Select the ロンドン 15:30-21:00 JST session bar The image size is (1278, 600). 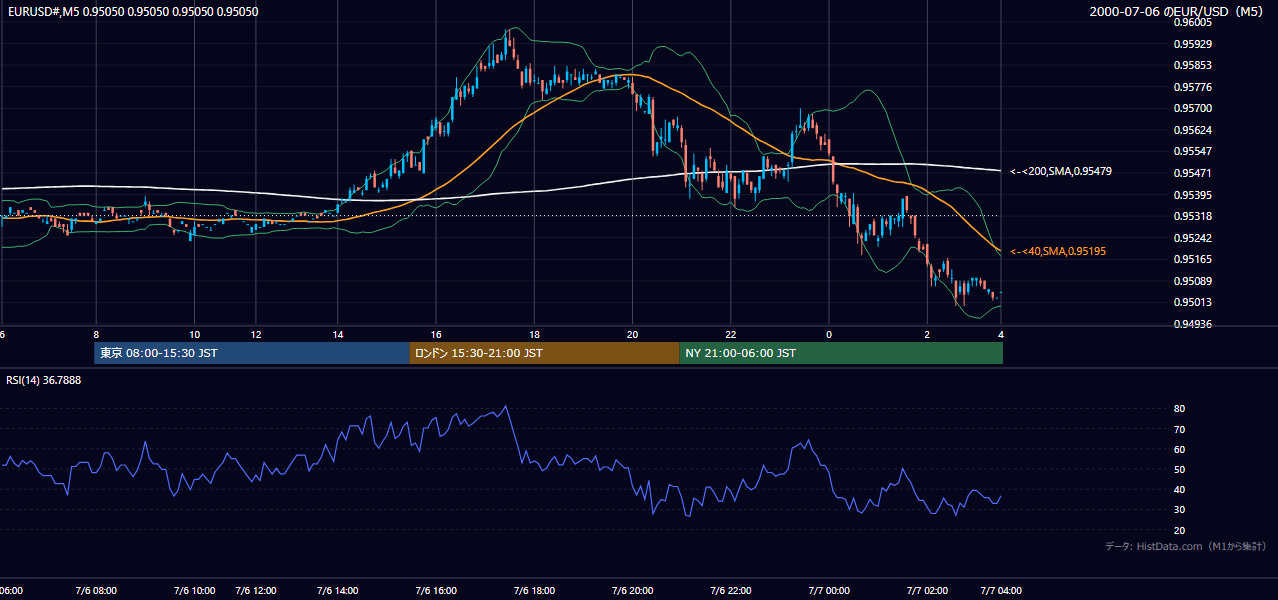click(x=544, y=353)
